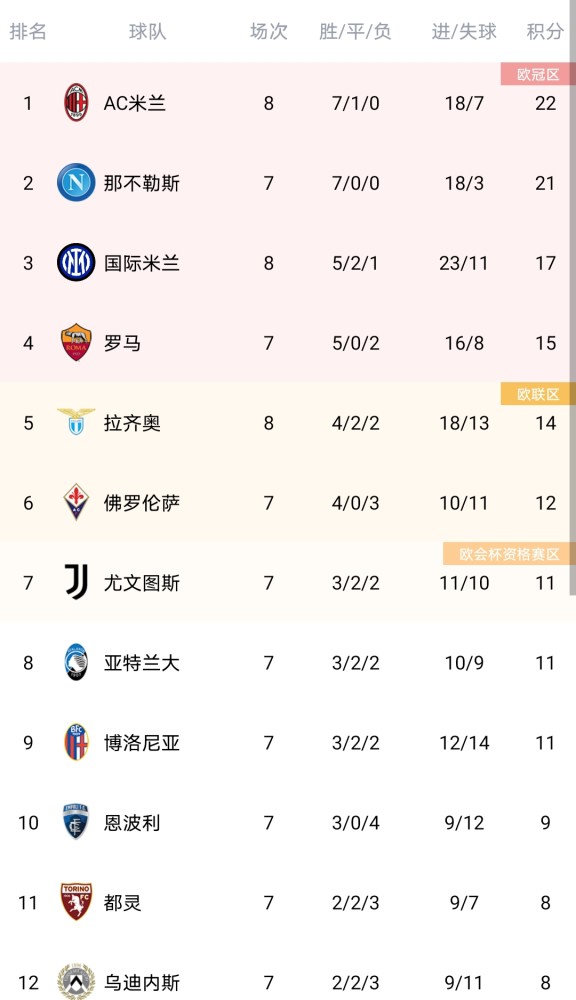This screenshot has width=576, height=1000.
Task: Open the 拉齐奥 eagle logo
Action: (76, 422)
